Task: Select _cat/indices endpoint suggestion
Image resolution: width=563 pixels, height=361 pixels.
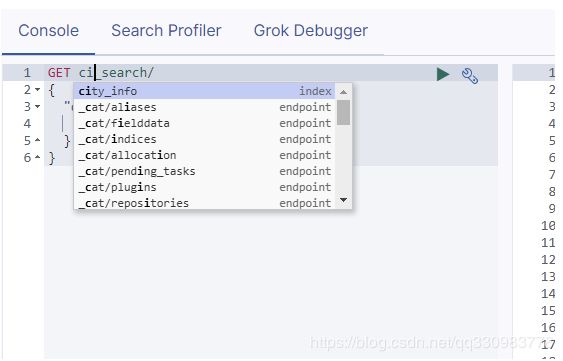Action: coord(205,139)
